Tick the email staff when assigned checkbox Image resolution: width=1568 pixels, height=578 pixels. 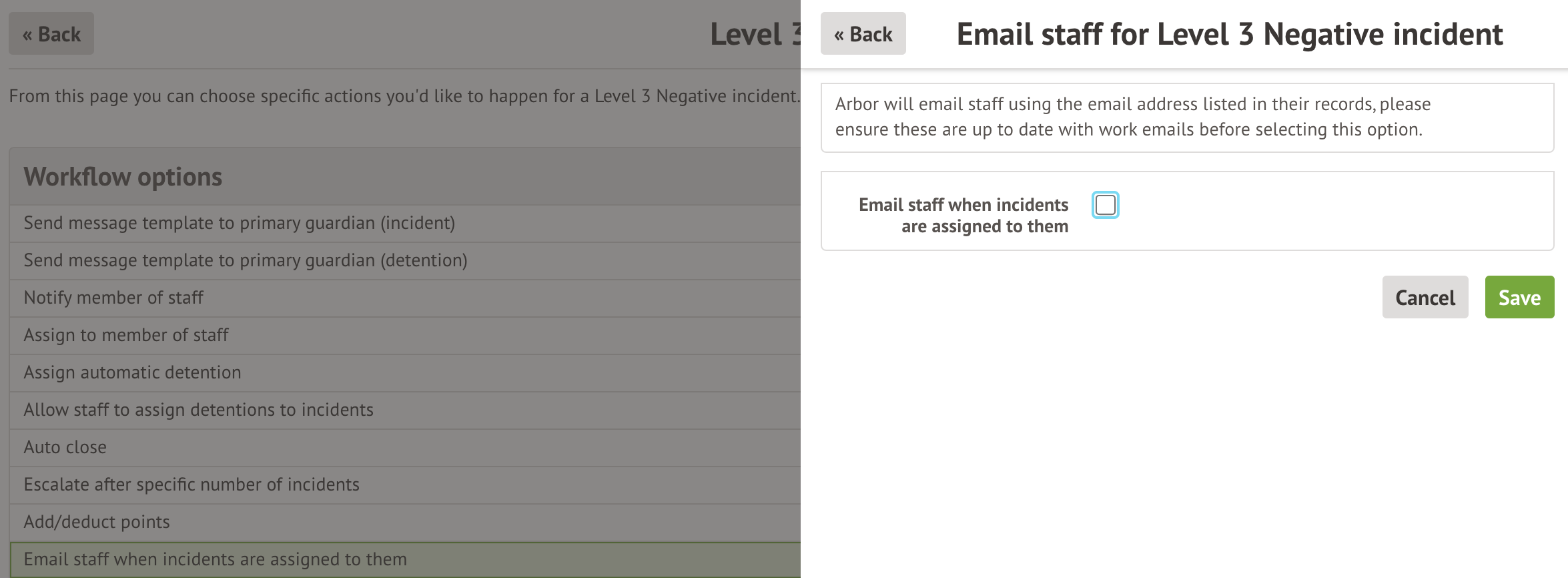coord(1105,205)
